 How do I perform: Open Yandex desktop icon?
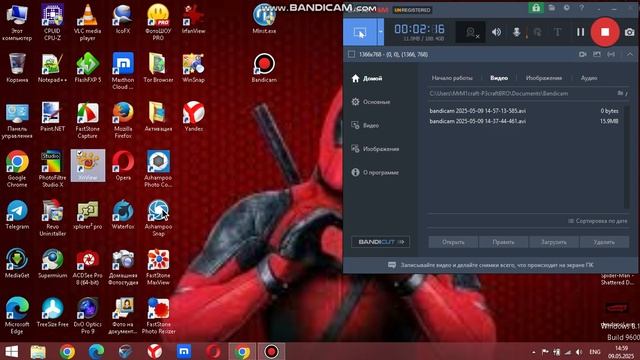coord(193,117)
